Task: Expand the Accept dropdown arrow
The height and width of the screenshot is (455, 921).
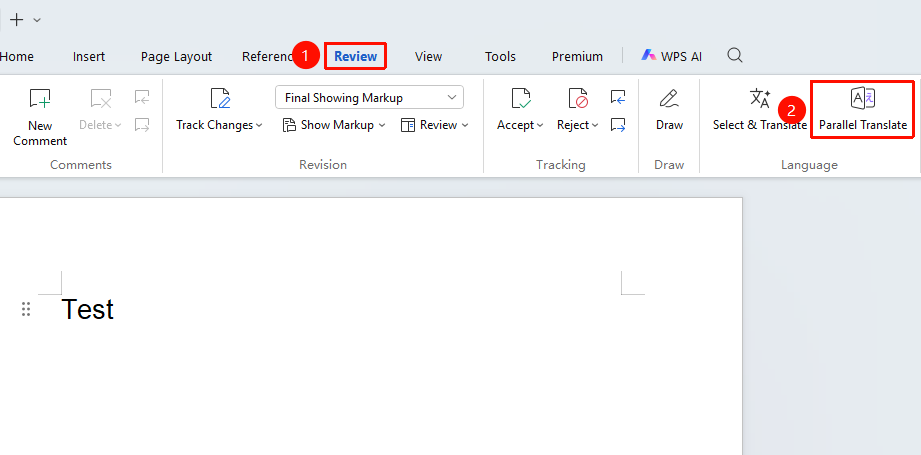Action: coord(540,125)
